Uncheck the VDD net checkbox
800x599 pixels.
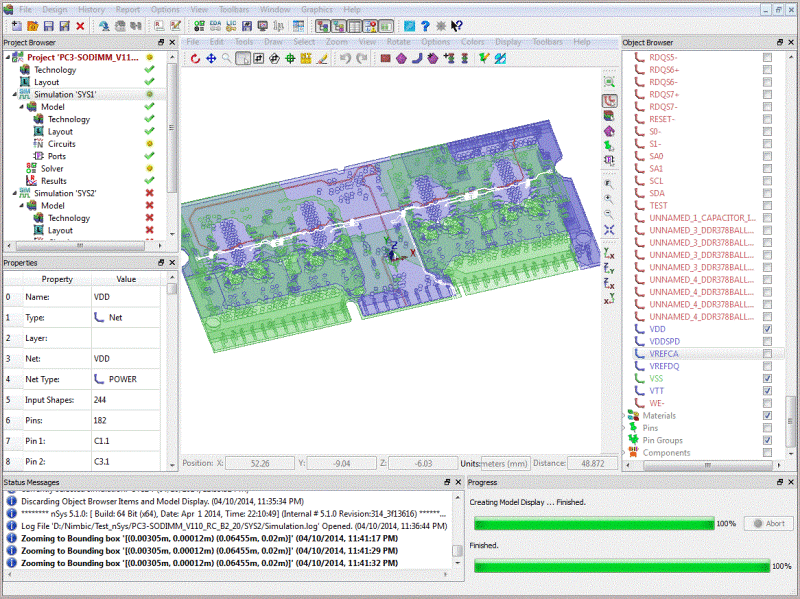(x=767, y=329)
